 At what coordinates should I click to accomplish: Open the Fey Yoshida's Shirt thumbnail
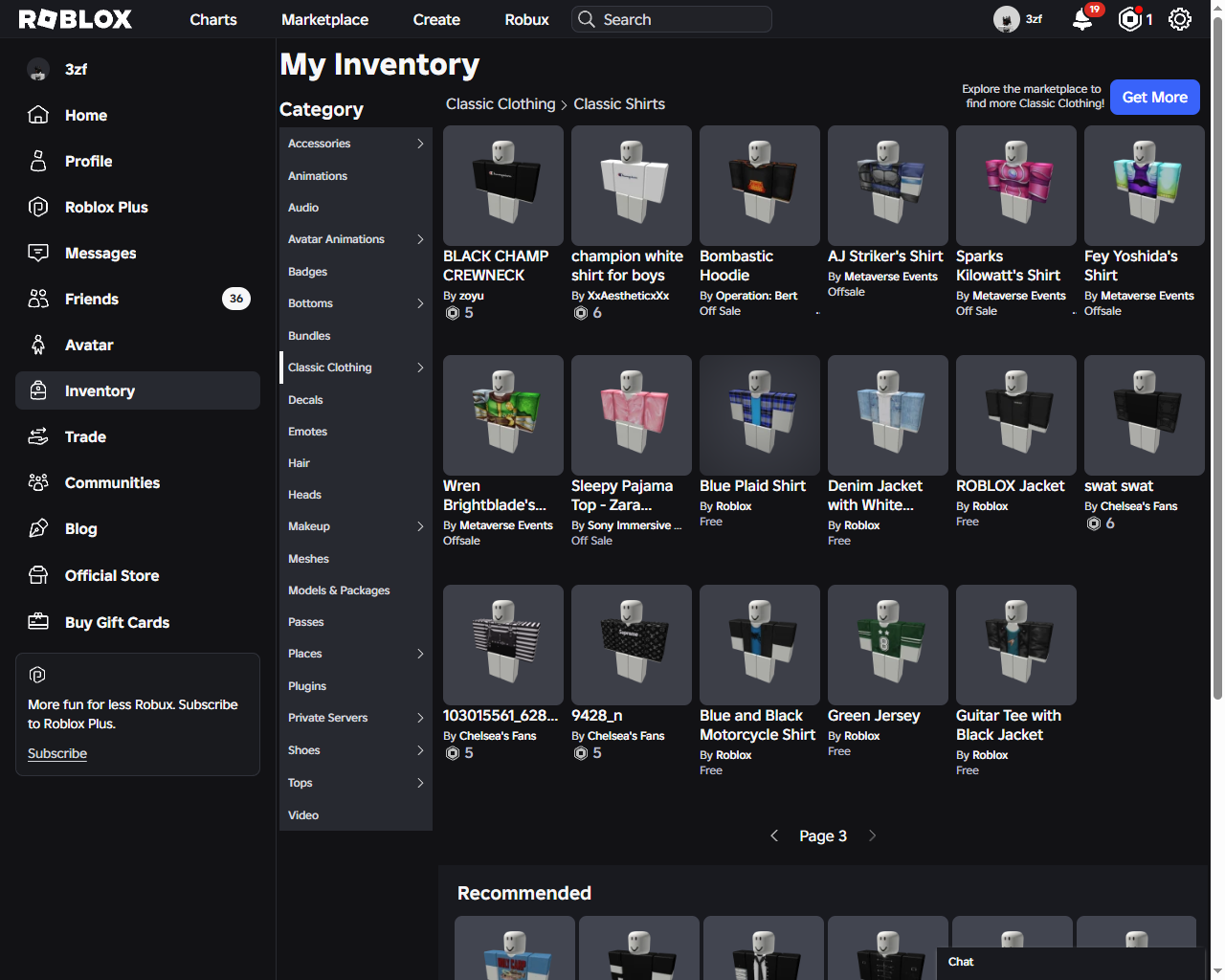point(1145,186)
